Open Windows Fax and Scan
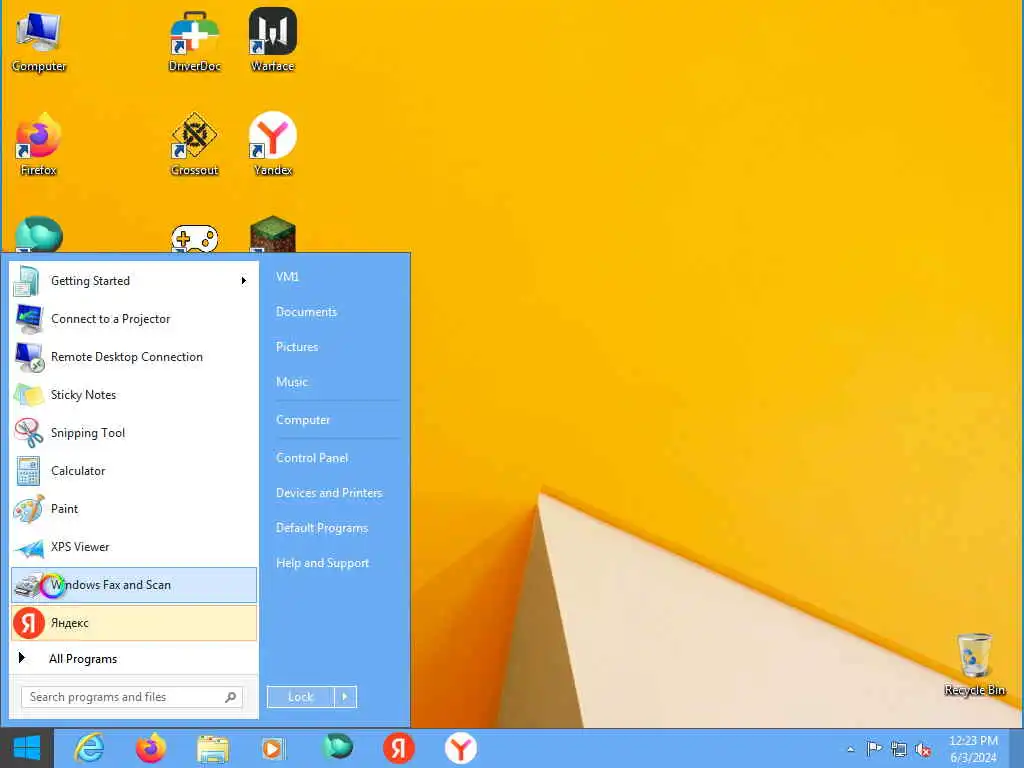Screen dimensions: 1024x768 134,584
